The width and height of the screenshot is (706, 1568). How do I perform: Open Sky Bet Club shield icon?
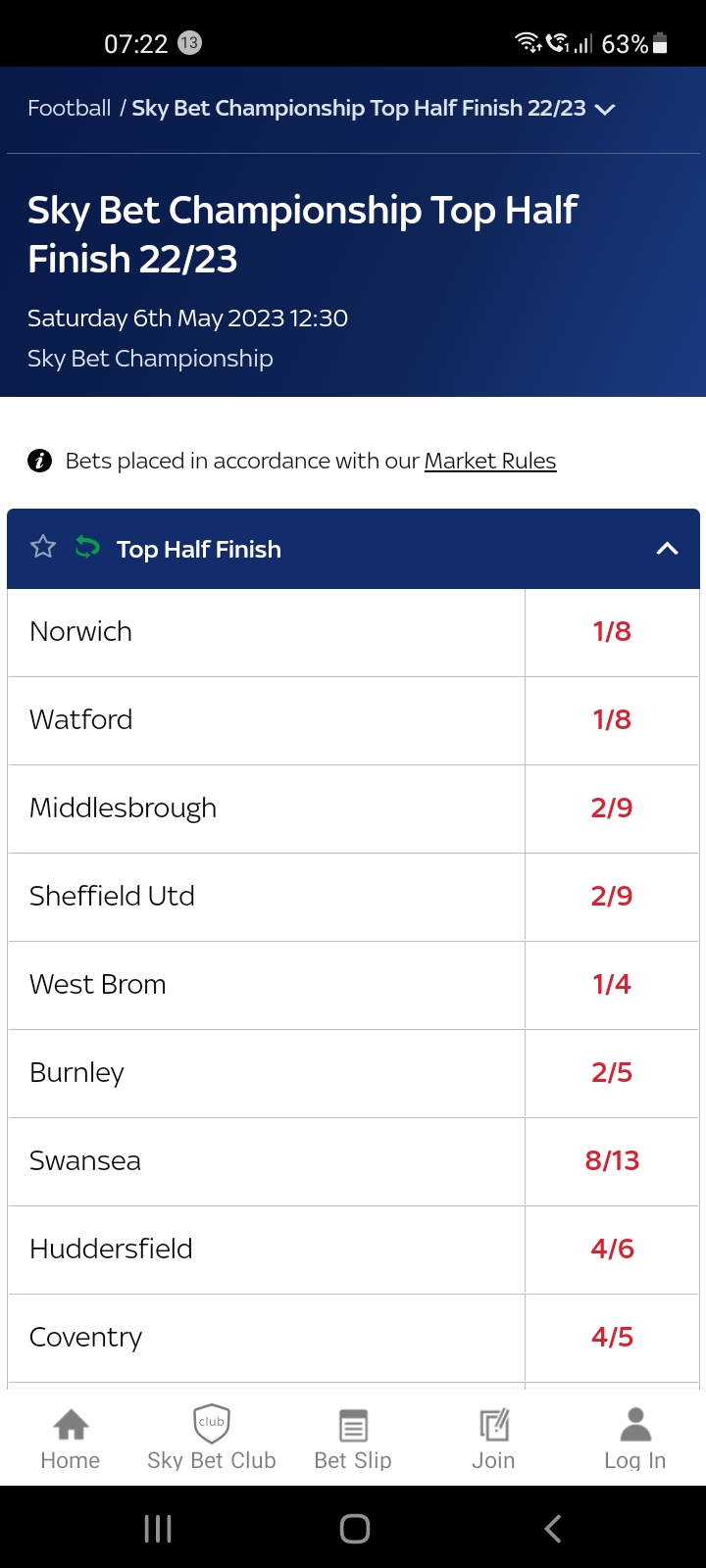click(x=212, y=1424)
